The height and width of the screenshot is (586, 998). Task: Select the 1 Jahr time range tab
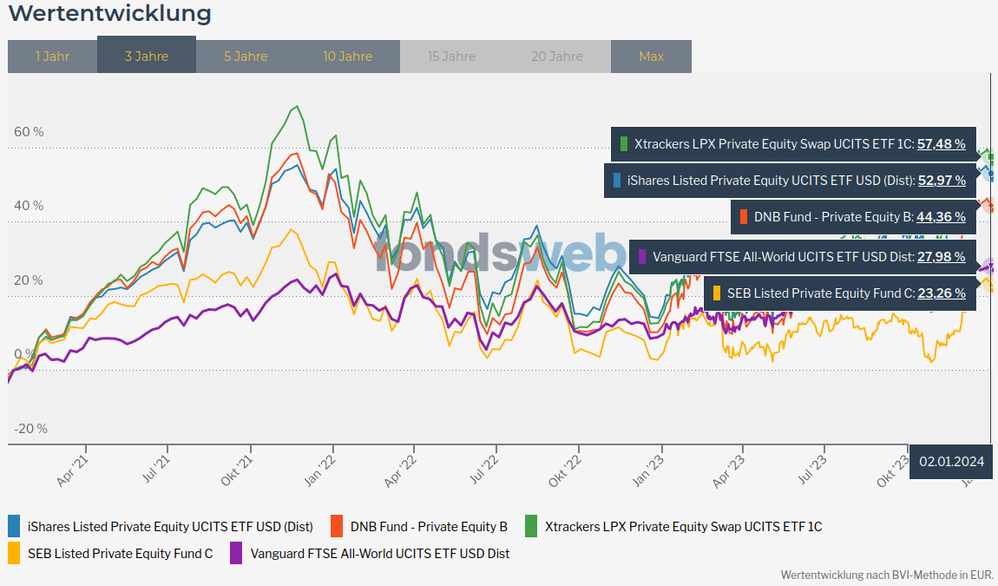[52, 56]
